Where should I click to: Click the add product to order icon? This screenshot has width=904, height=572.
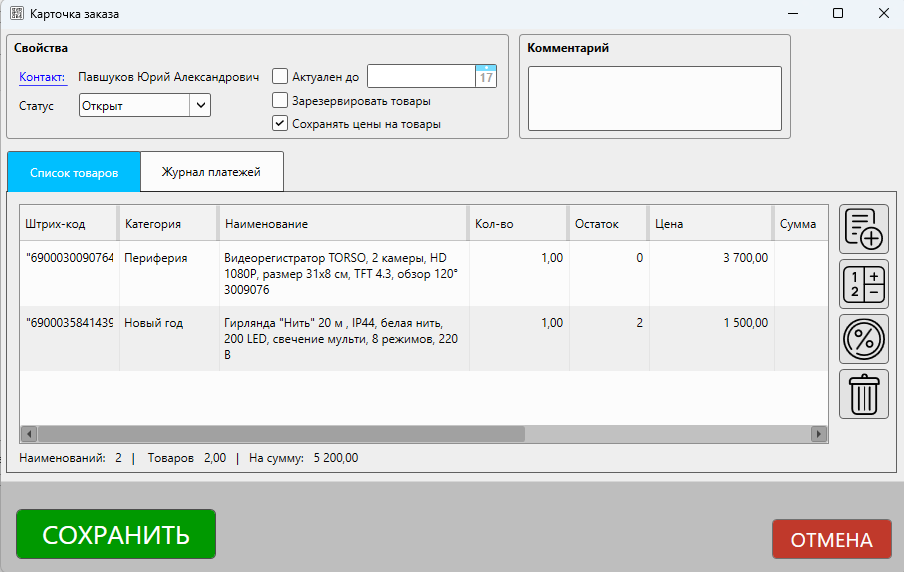point(864,229)
